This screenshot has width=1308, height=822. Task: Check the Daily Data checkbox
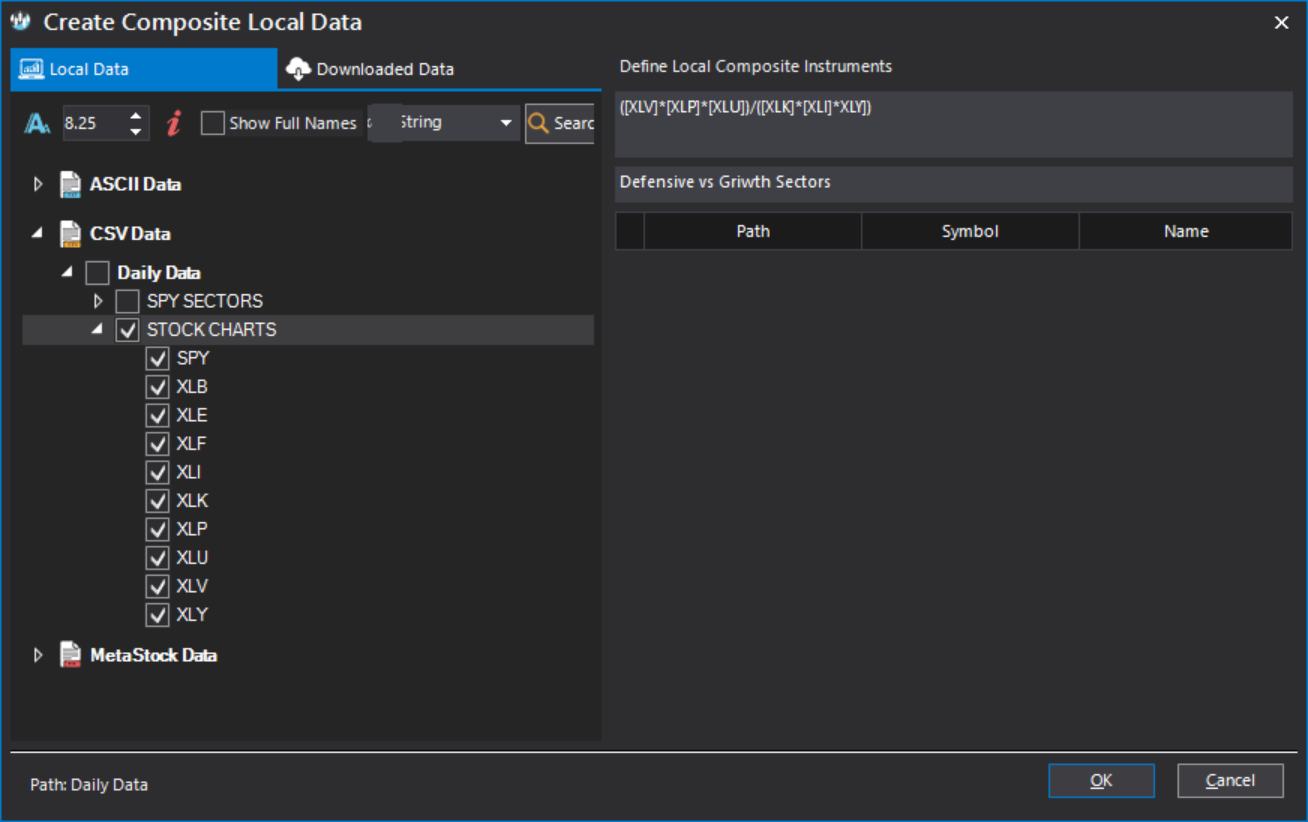tap(97, 273)
